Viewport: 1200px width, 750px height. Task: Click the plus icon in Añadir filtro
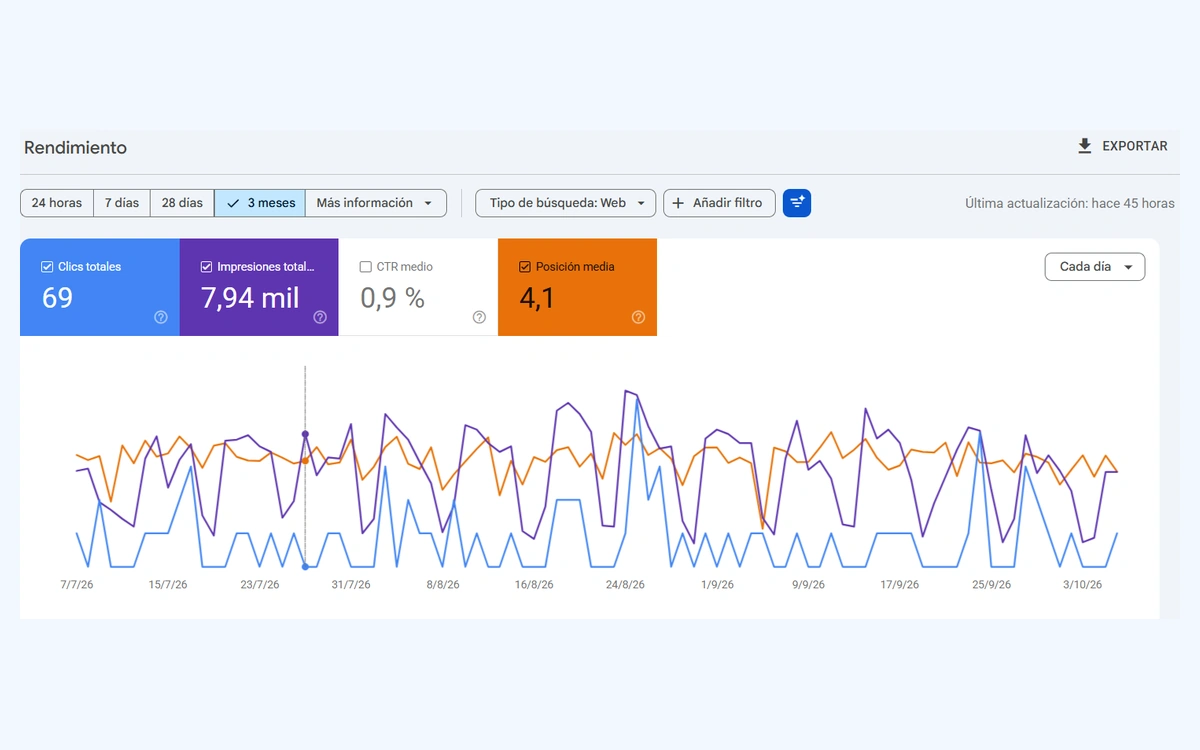tap(679, 203)
